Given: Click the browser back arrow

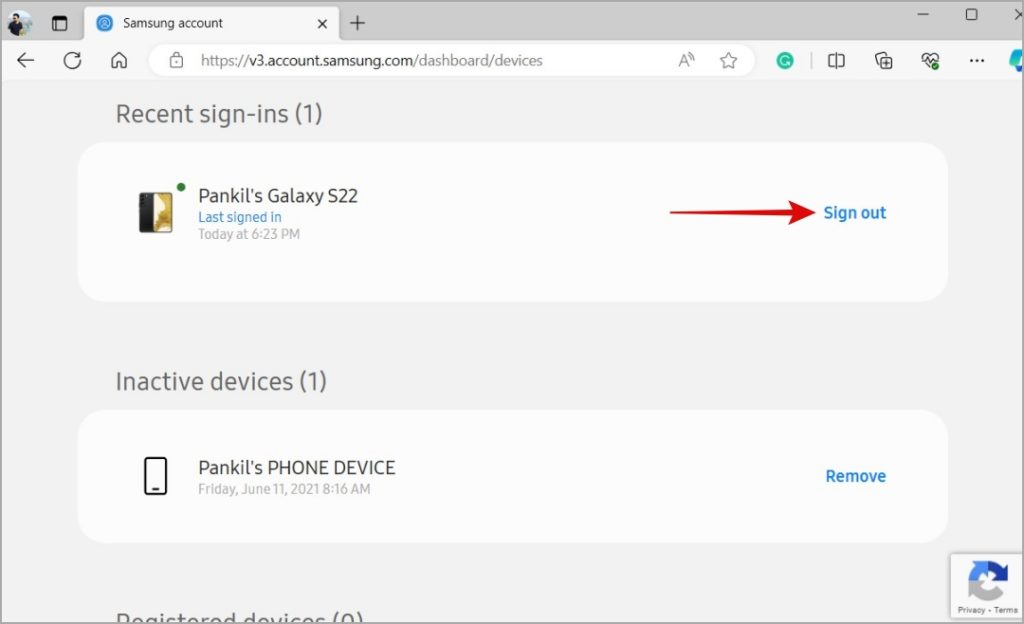Looking at the screenshot, I should pyautogui.click(x=25, y=61).
